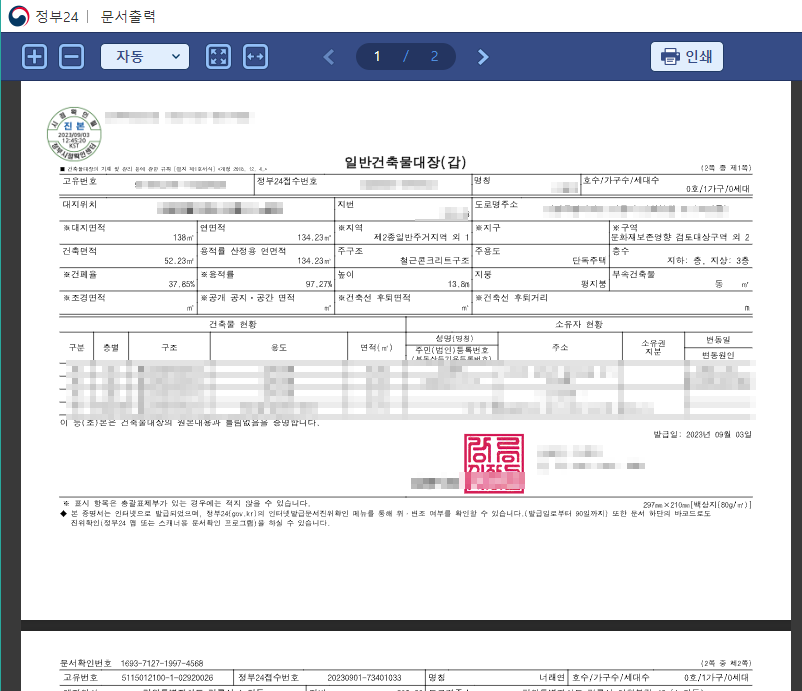Open the 자동 zoom level dropdown

point(145,56)
